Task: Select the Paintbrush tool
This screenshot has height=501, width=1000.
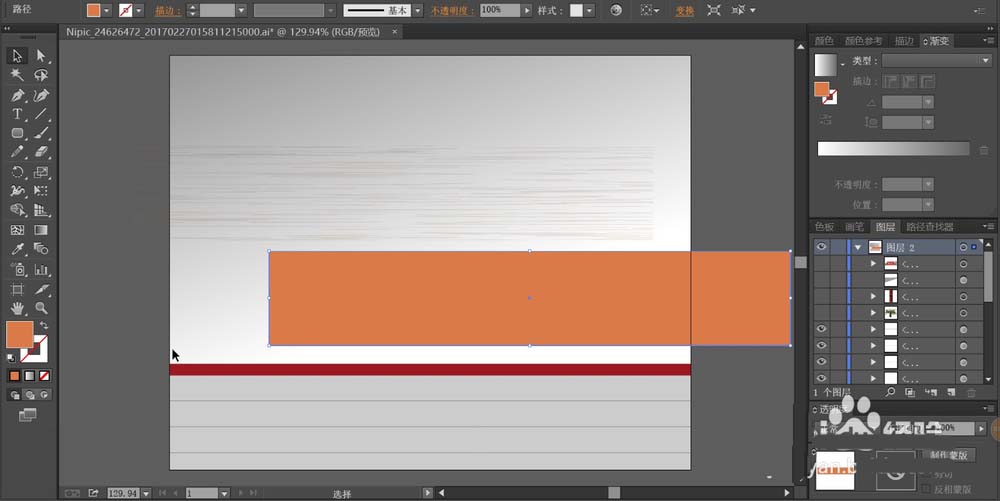Action: 41,133
